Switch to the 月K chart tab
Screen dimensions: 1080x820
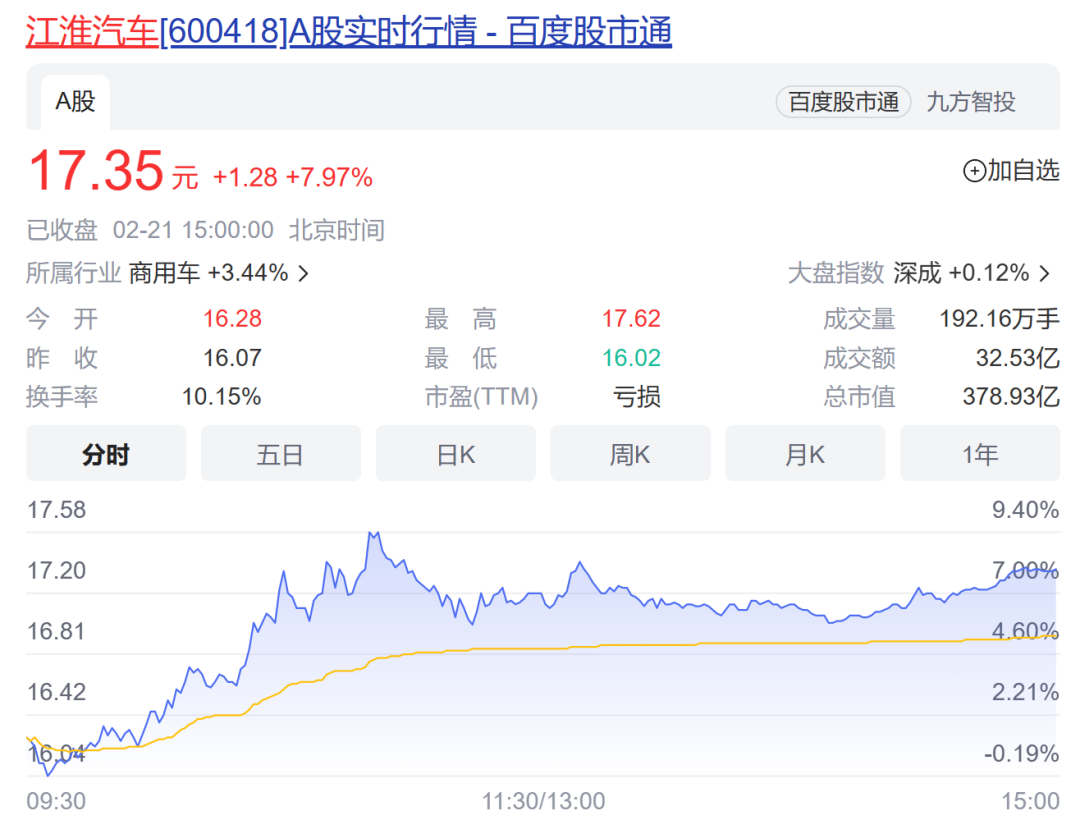point(804,454)
